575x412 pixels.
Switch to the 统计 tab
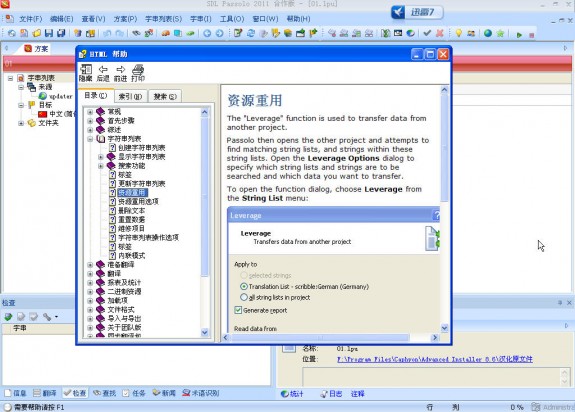pyautogui.click(x=292, y=394)
